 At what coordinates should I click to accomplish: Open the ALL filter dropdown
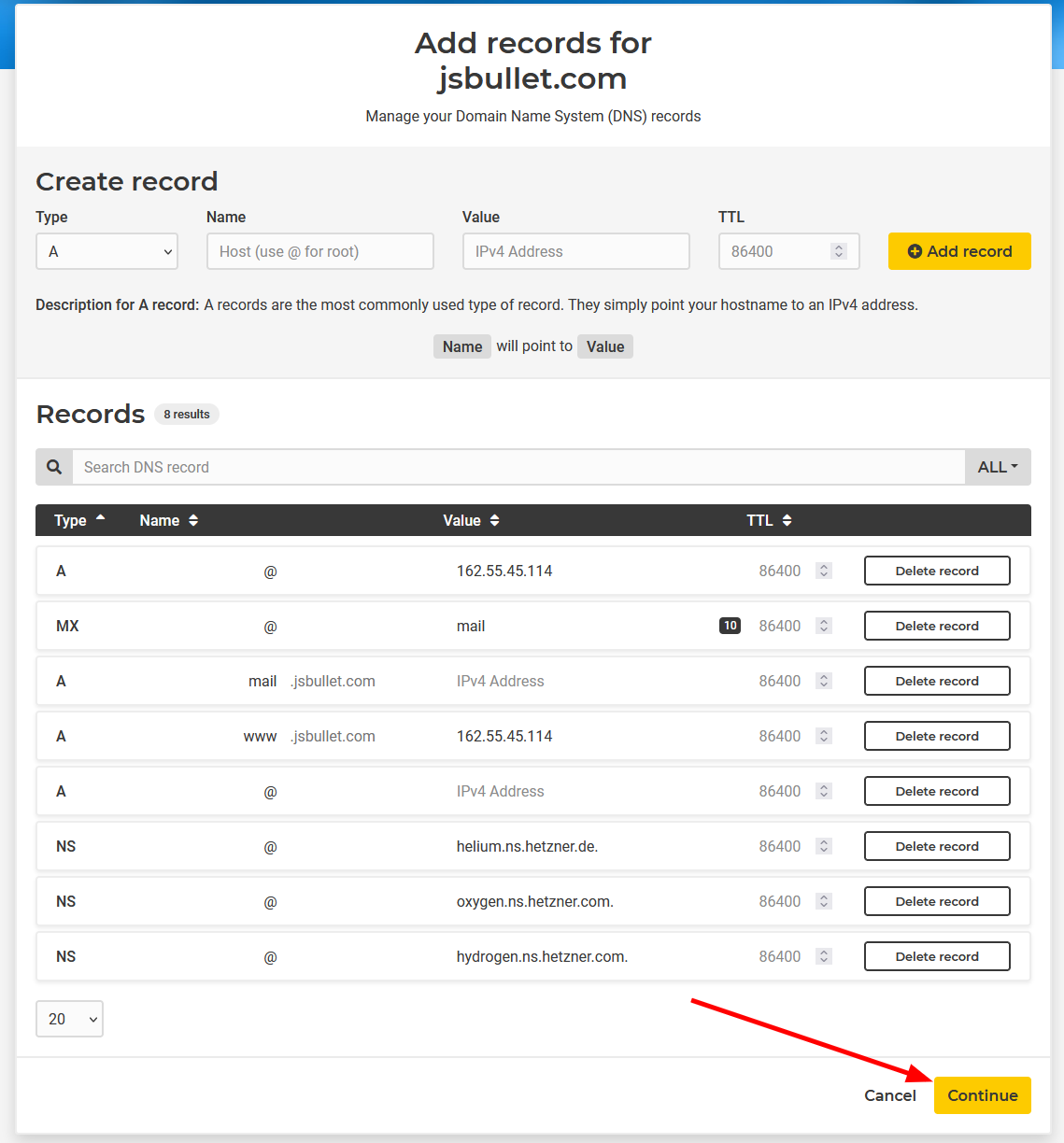(998, 466)
